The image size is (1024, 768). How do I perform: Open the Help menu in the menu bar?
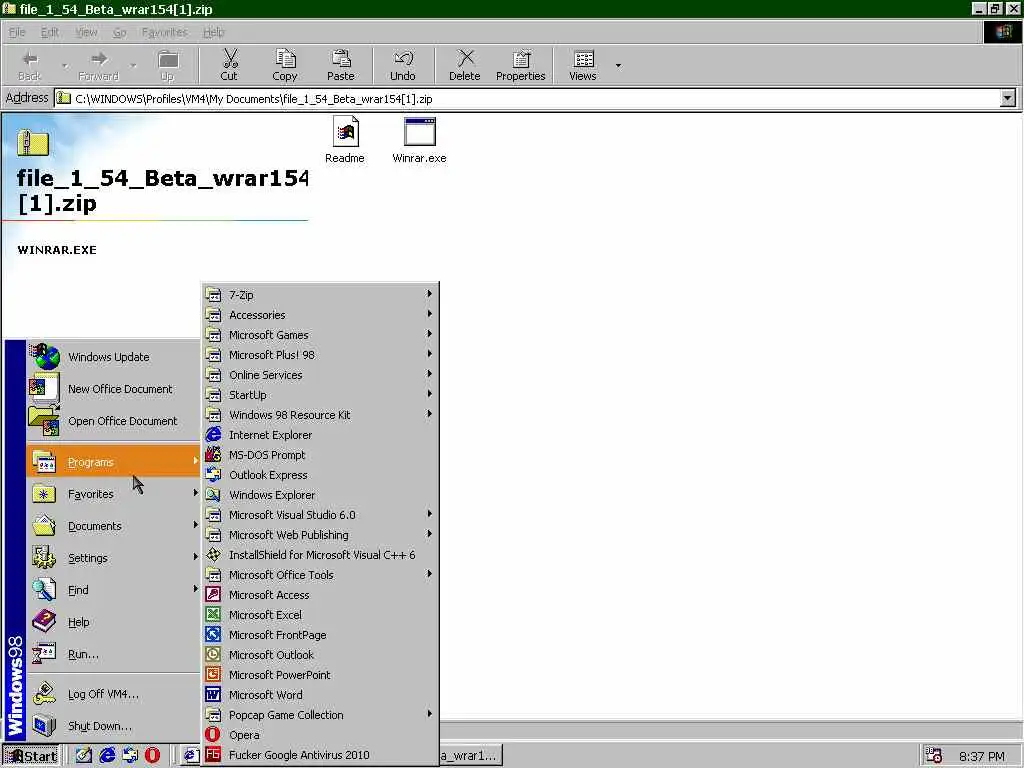coord(214,32)
